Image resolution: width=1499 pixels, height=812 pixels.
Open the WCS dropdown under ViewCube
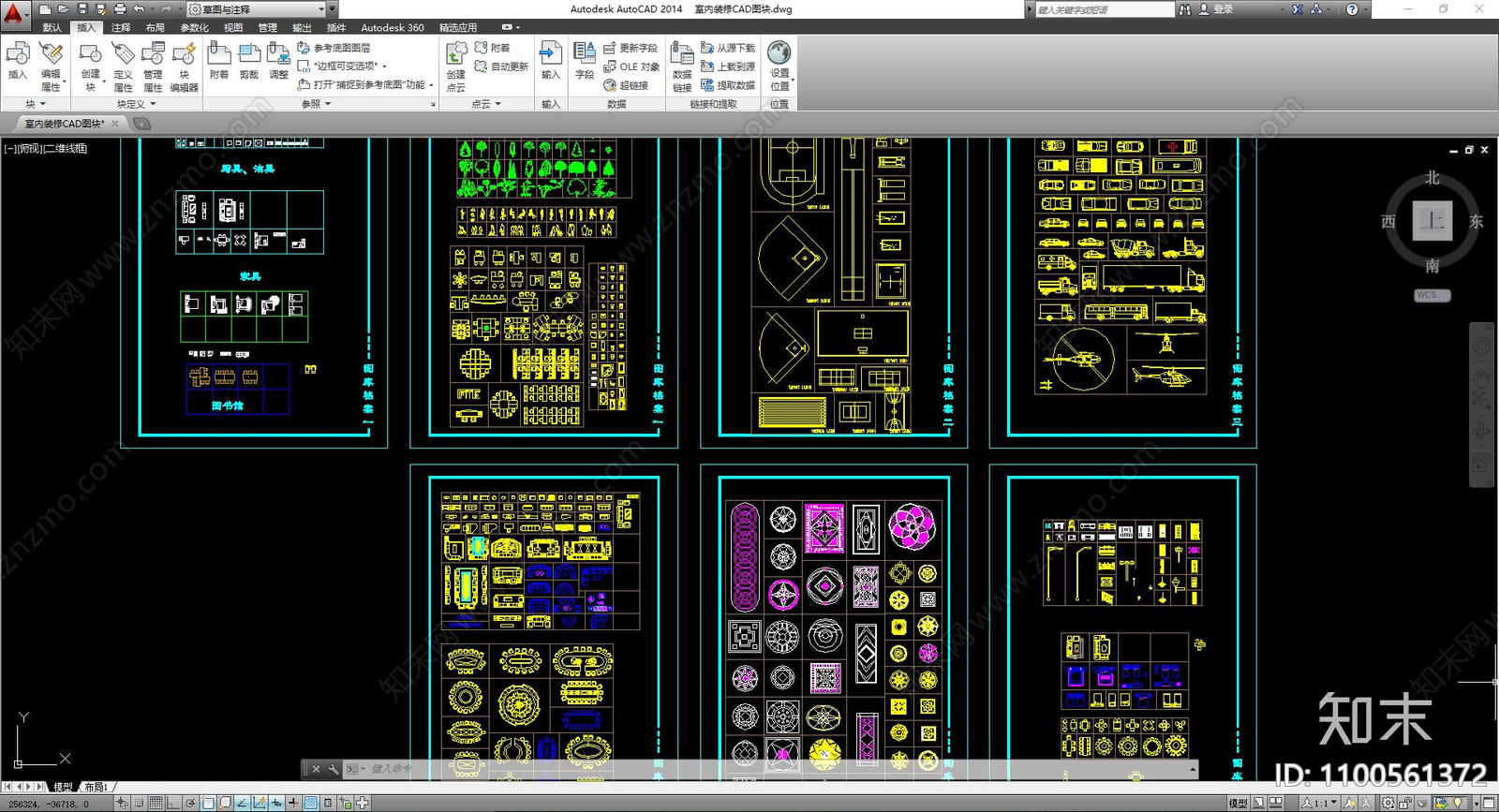(1432, 295)
